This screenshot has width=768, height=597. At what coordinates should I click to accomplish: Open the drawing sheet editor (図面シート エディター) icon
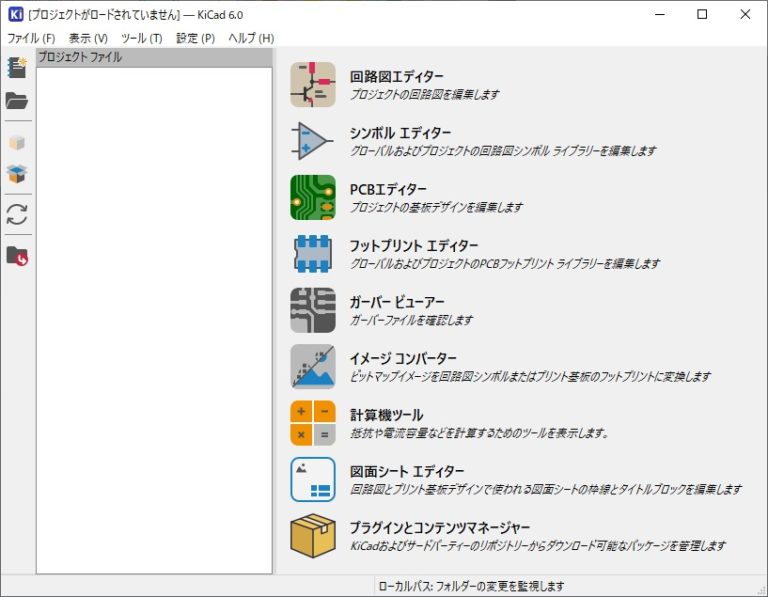pyautogui.click(x=312, y=479)
